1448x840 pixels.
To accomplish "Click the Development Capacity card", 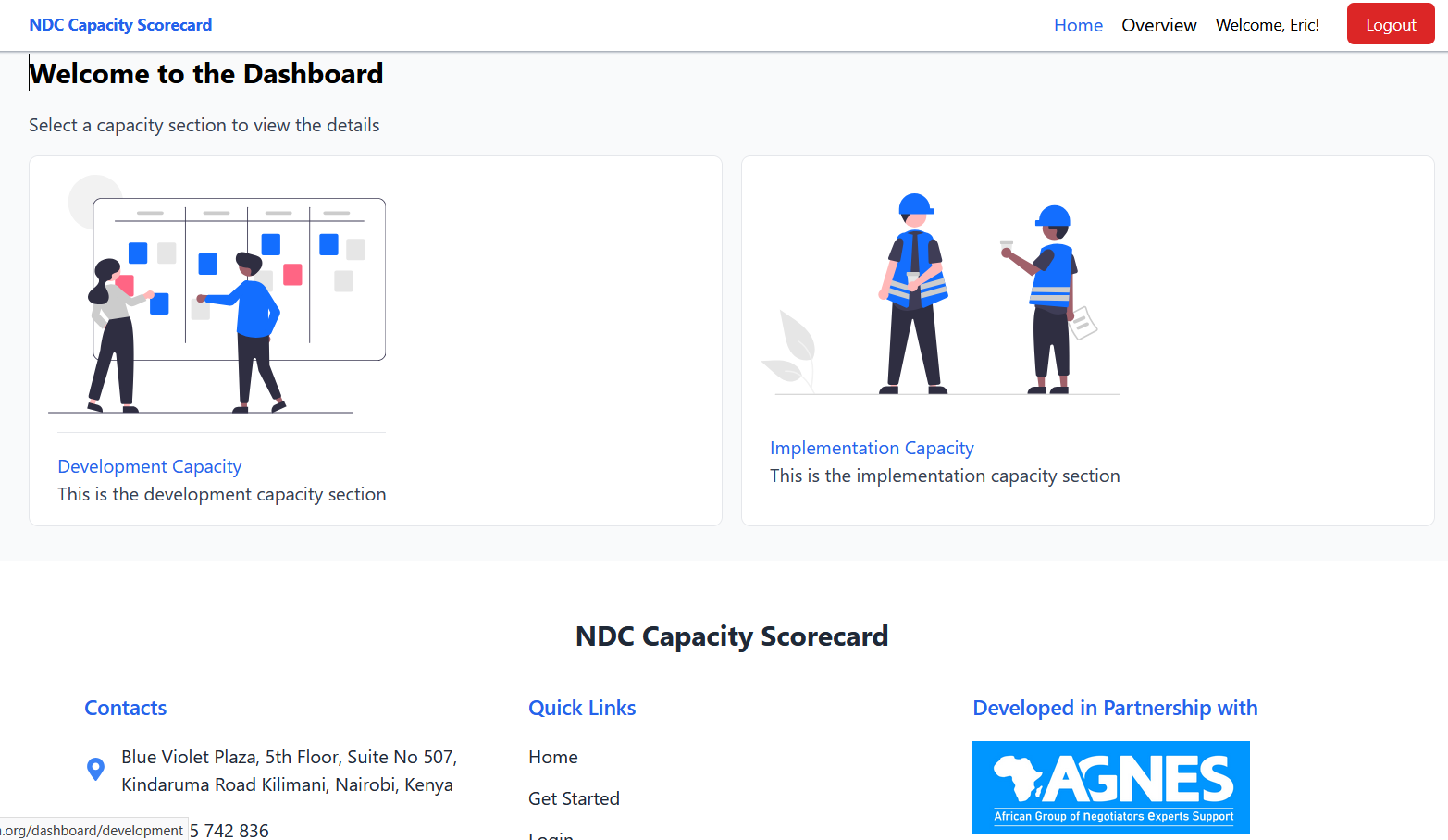I will point(375,340).
